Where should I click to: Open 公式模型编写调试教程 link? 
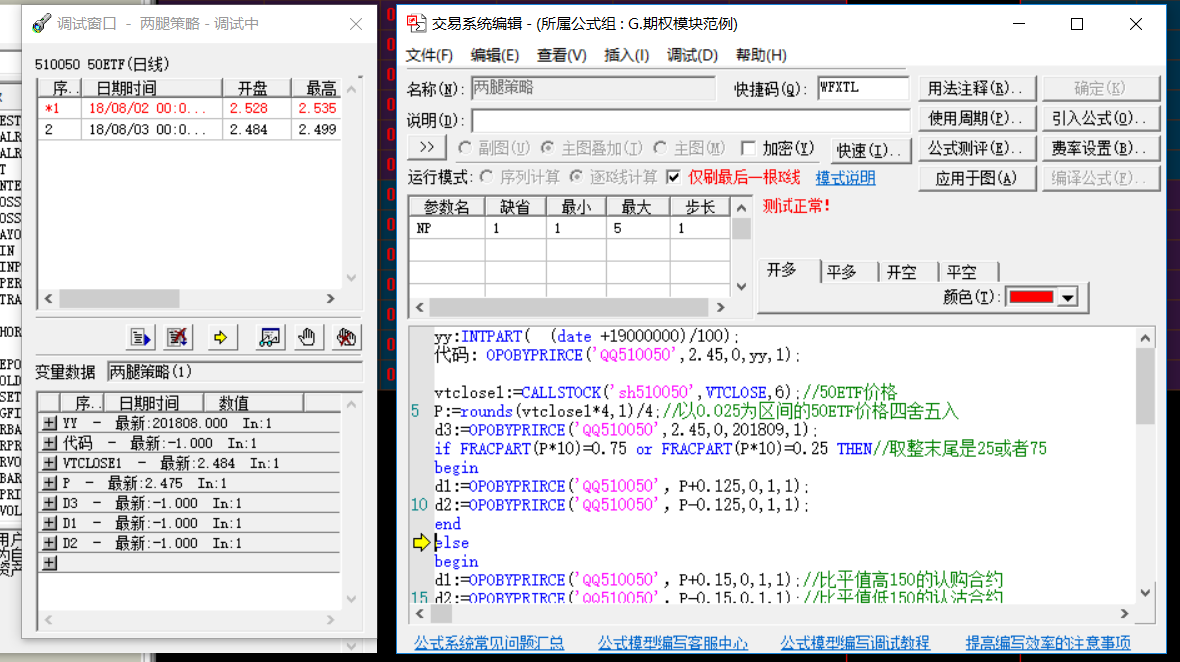click(x=854, y=643)
